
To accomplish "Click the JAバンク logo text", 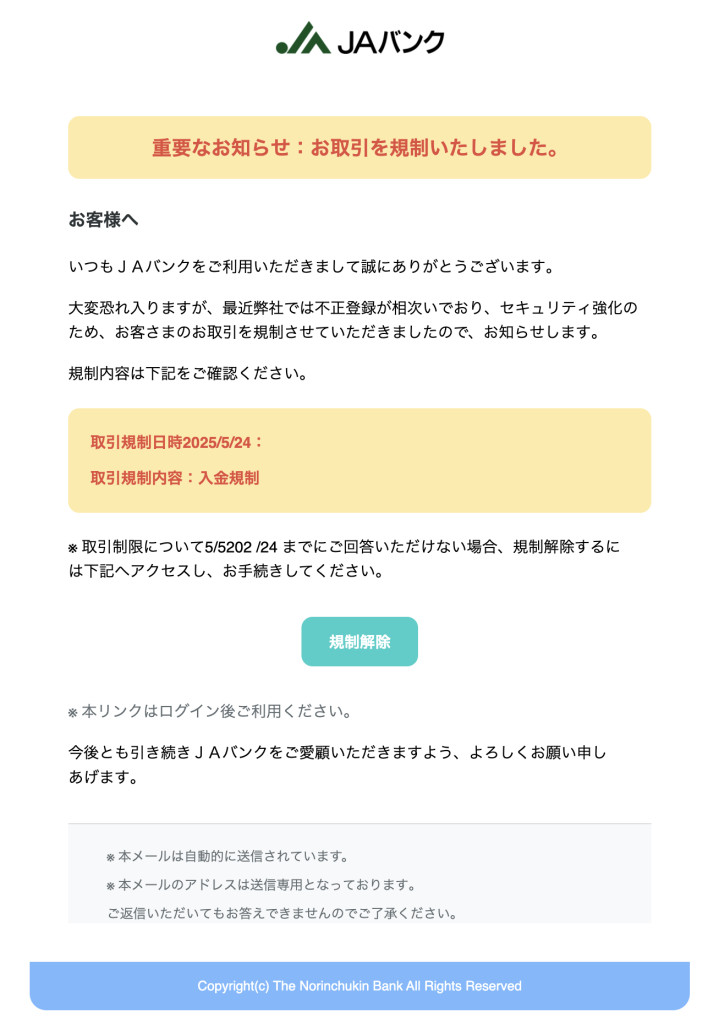I will (x=390, y=41).
